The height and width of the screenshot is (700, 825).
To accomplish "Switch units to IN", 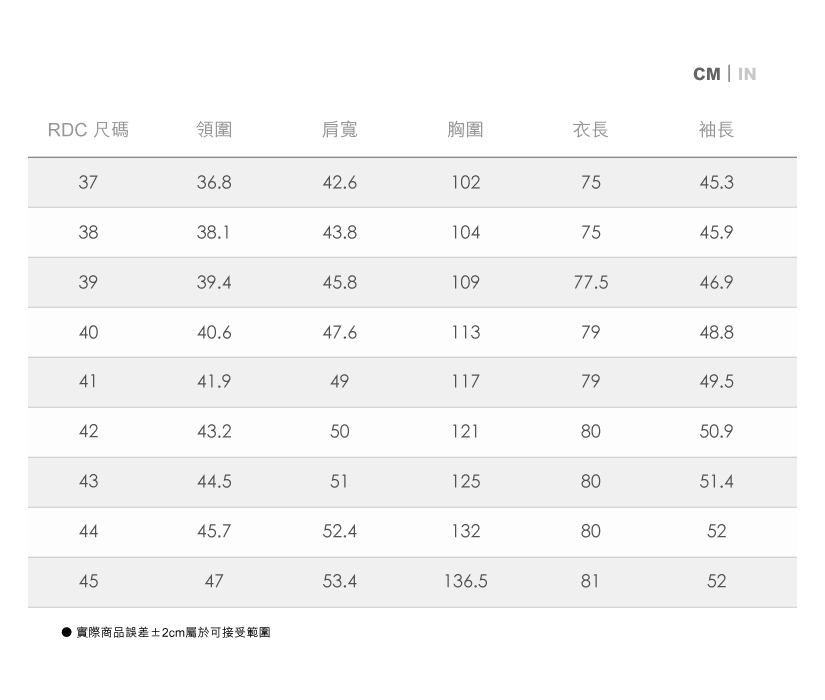I will 747,74.
